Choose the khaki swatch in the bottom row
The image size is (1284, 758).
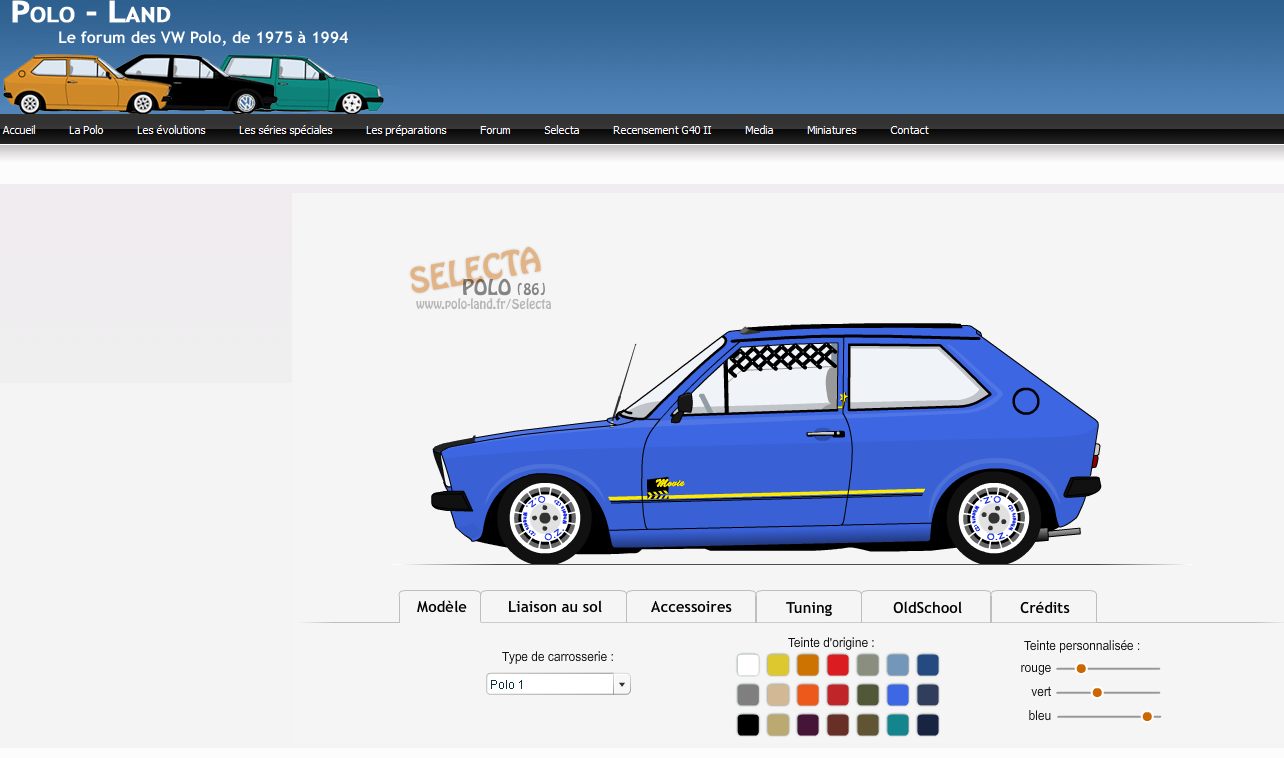(x=778, y=725)
